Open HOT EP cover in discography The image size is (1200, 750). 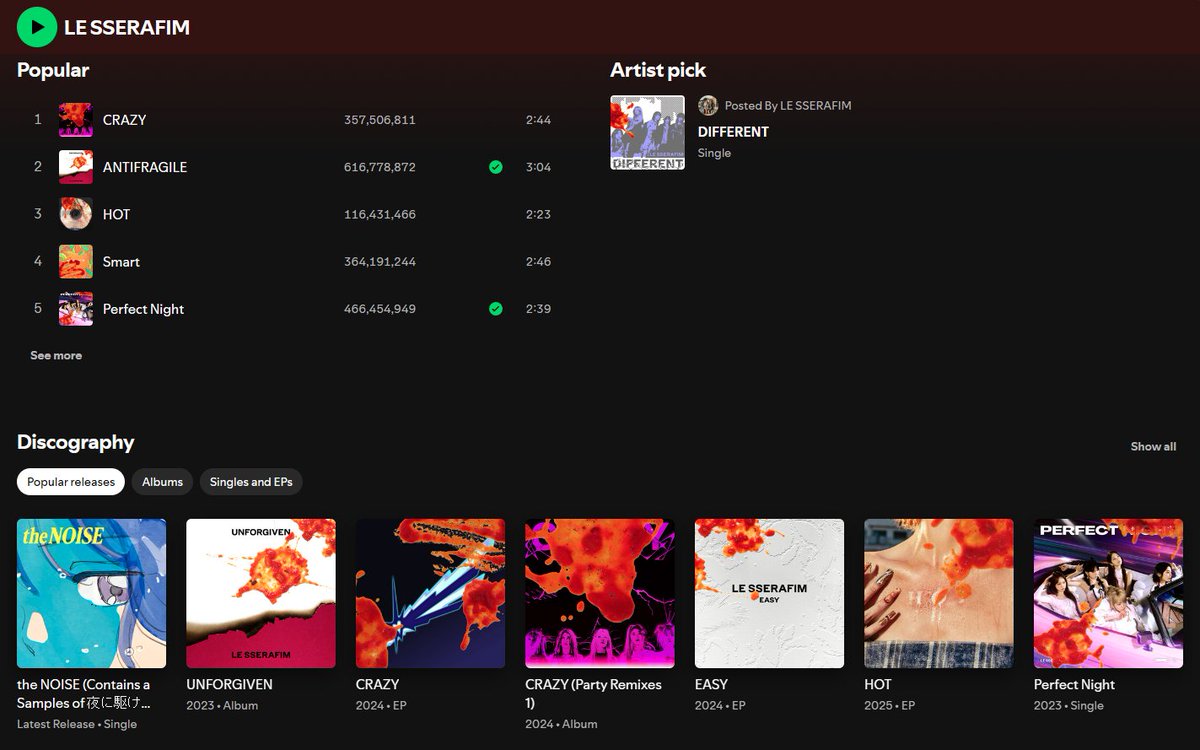tap(939, 593)
